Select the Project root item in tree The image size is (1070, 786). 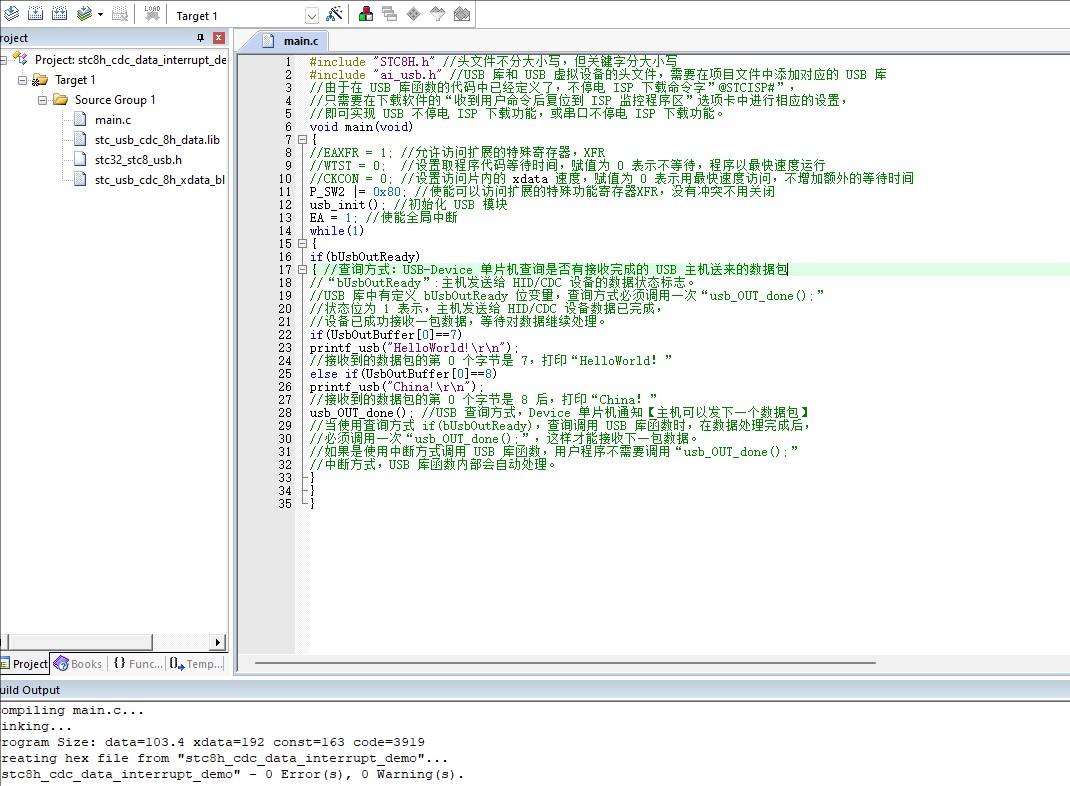[130, 60]
